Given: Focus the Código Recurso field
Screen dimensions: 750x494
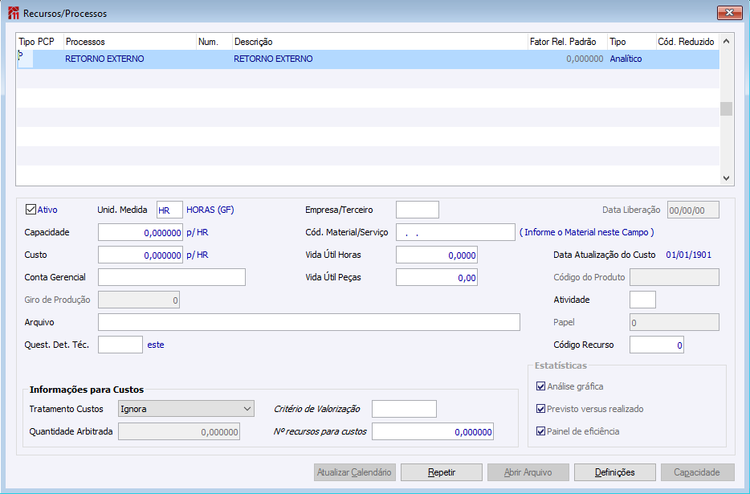Looking at the screenshot, I should point(656,345).
